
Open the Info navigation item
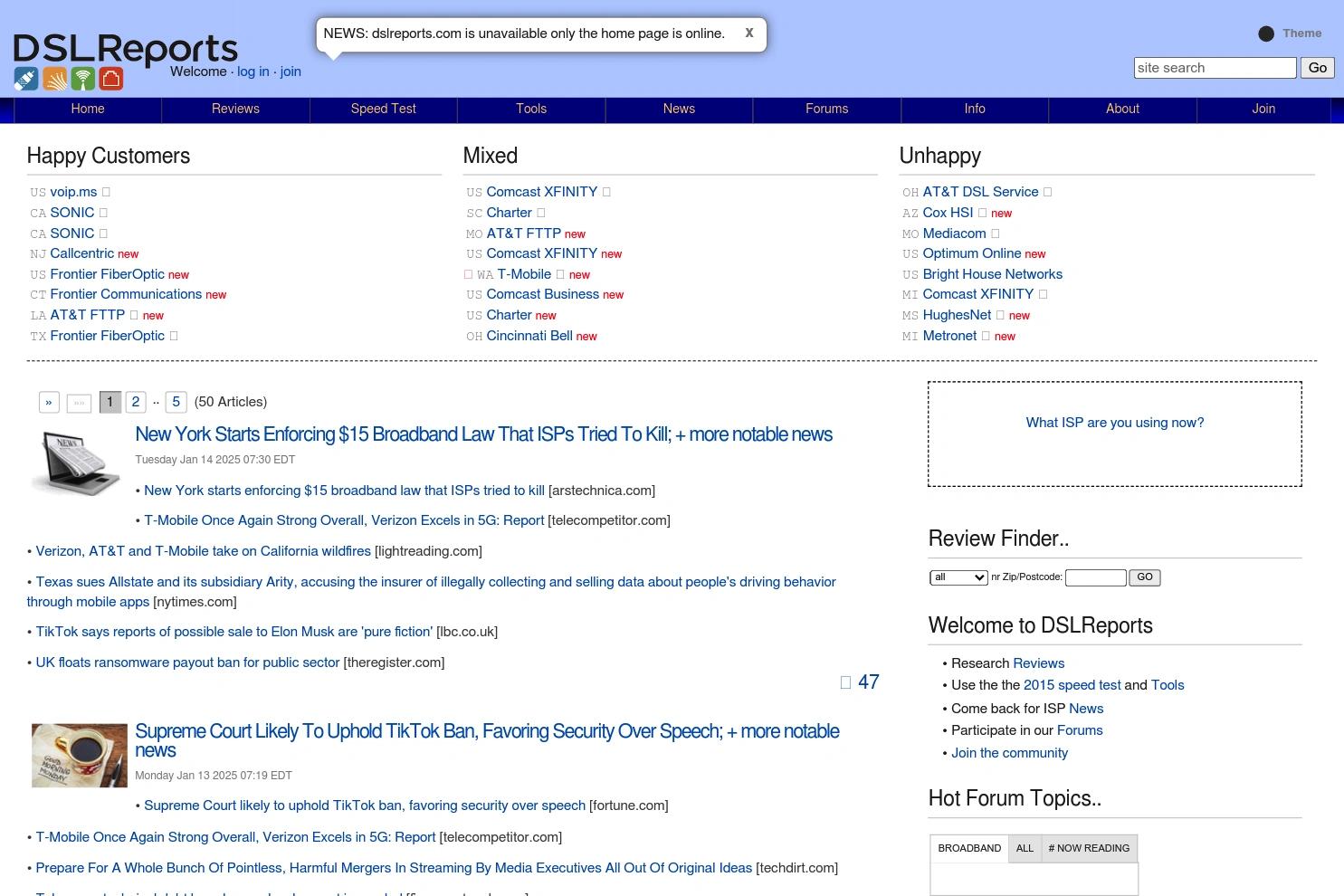(x=975, y=109)
